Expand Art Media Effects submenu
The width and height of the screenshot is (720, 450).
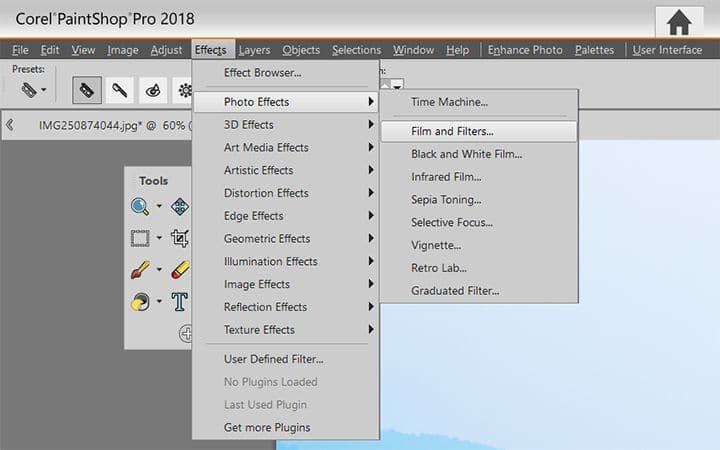pos(285,147)
